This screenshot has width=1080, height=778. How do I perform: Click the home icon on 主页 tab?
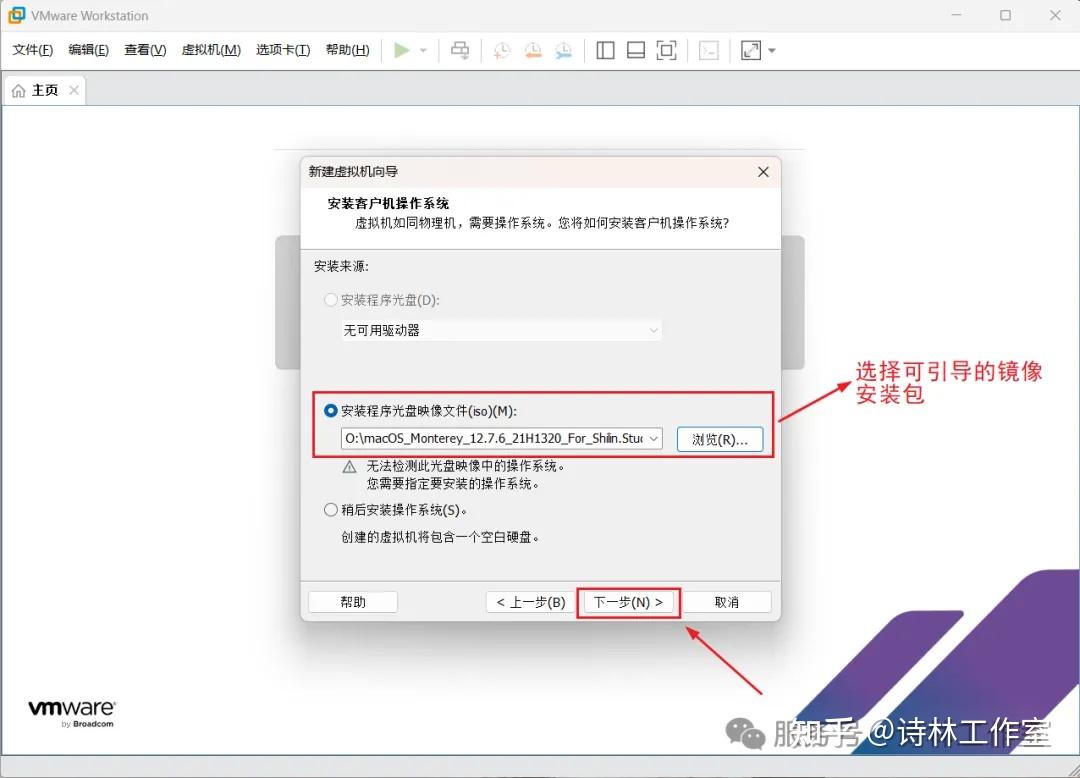click(19, 90)
